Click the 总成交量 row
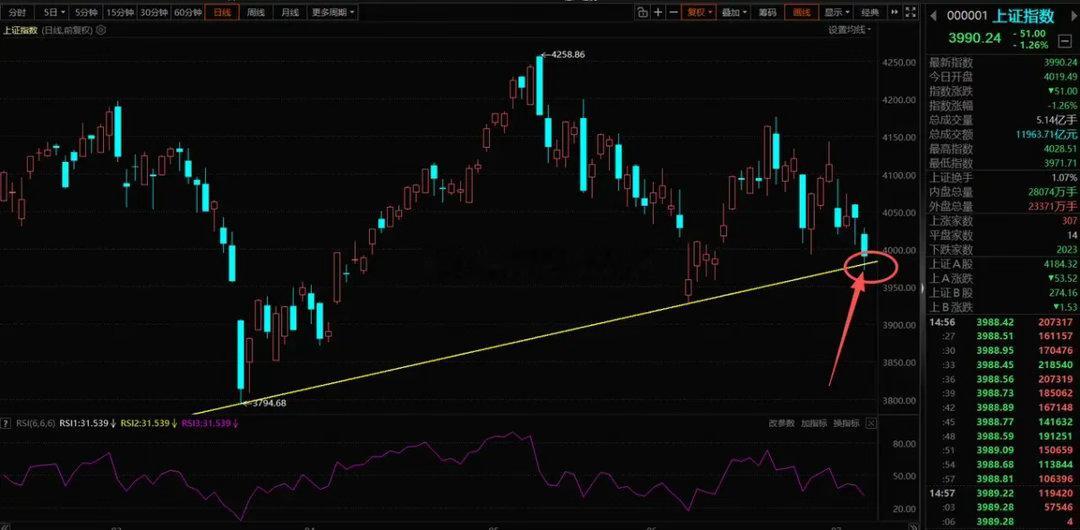This screenshot has height=530, width=1080. coord(1002,120)
